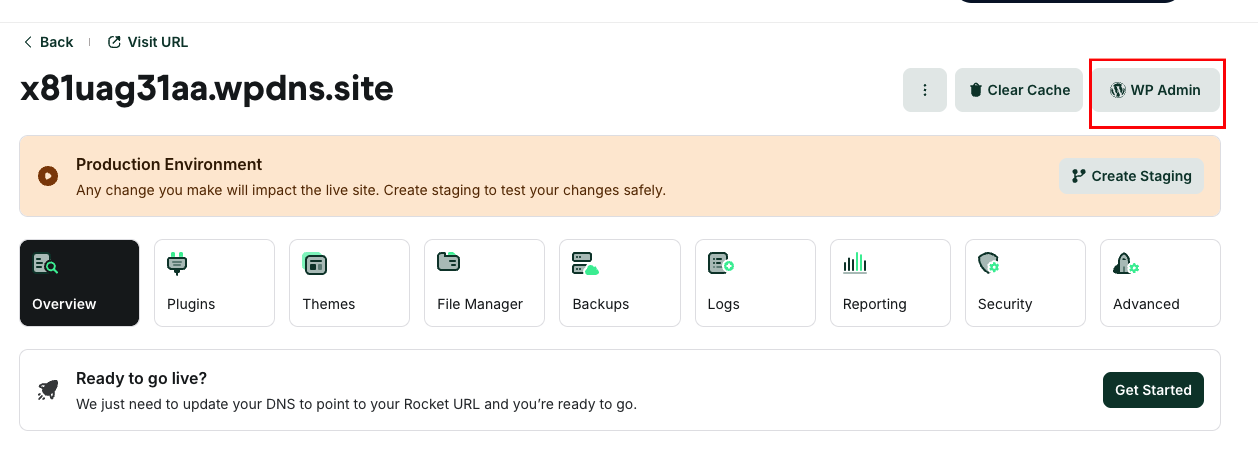Click the x81uag31aa.wpdns.site site title
The height and width of the screenshot is (450, 1258).
click(207, 89)
